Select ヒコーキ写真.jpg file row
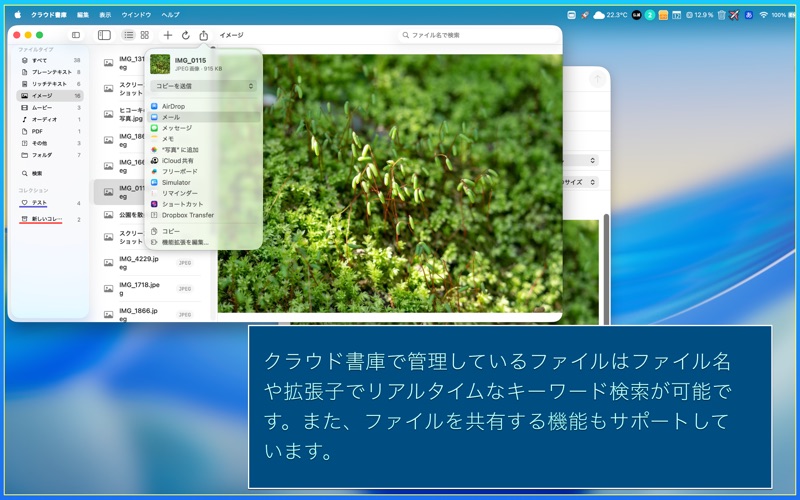This screenshot has height=500, width=800. pos(120,114)
